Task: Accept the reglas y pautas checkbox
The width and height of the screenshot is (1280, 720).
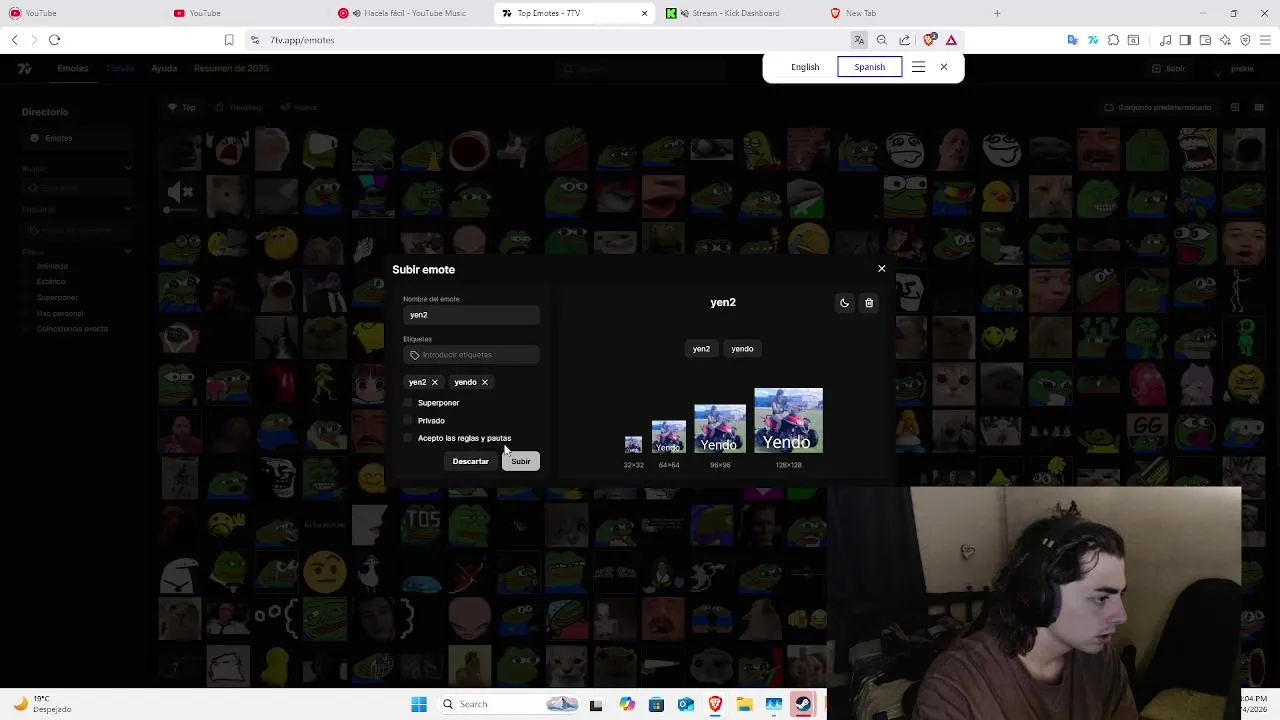Action: pyautogui.click(x=408, y=438)
